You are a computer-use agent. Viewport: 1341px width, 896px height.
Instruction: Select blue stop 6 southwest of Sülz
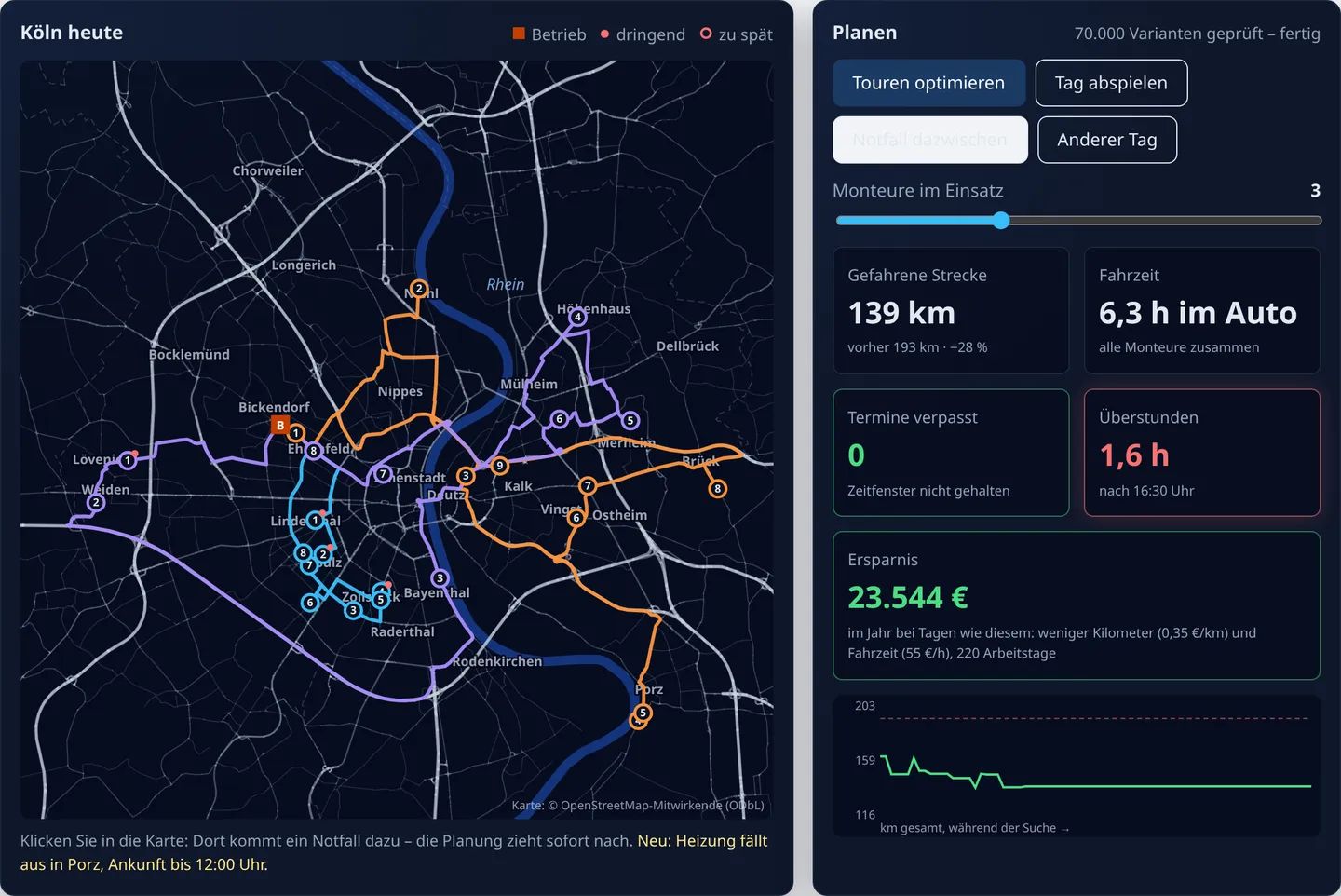[x=310, y=603]
